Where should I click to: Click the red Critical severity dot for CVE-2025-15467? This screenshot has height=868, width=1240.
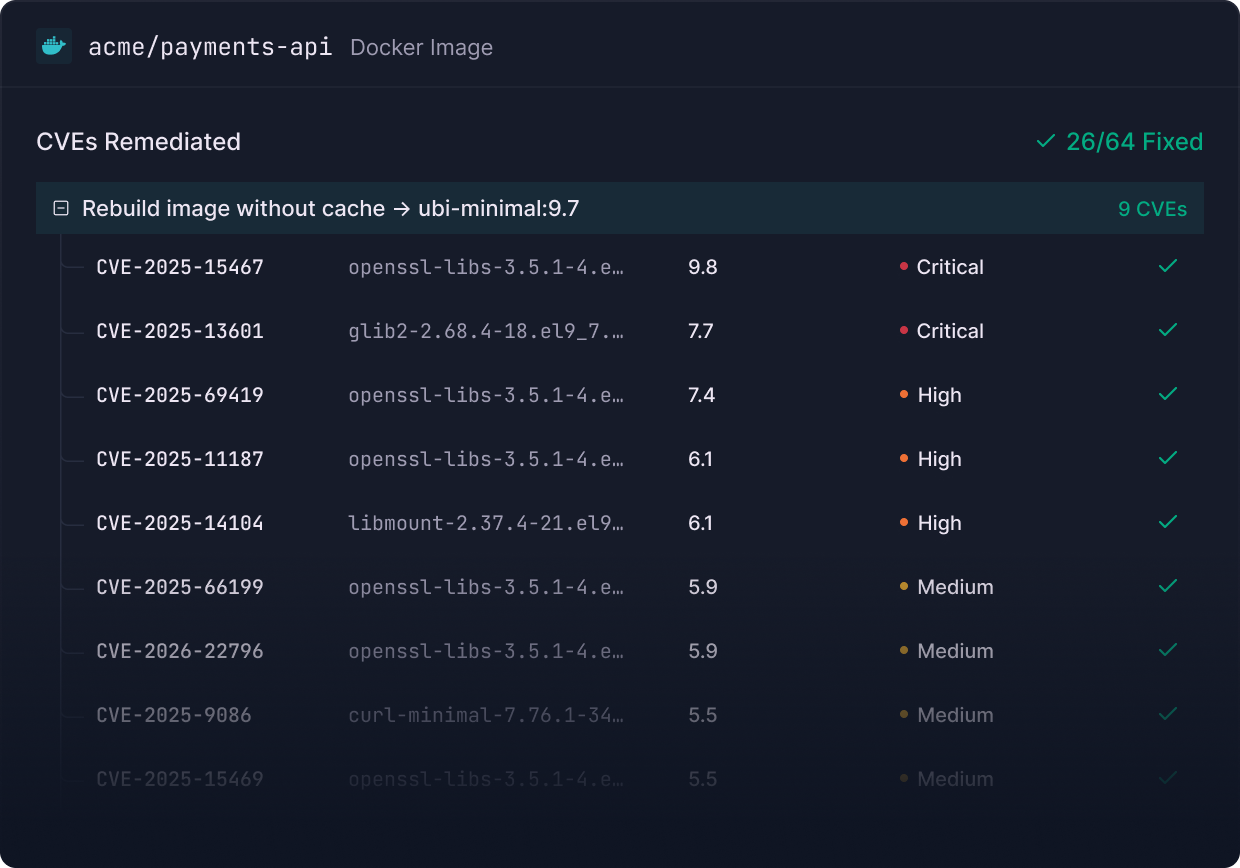[904, 267]
